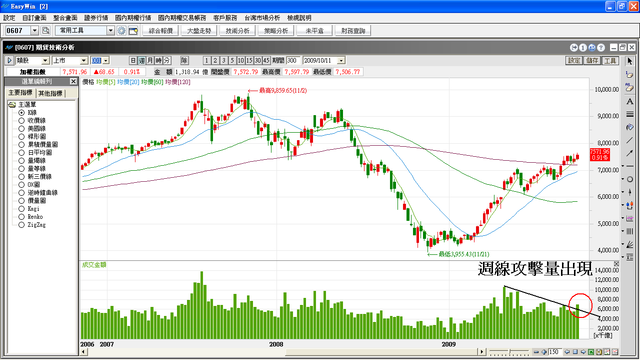This screenshot has height=360, width=640.
Task: Click the window layout icon in toolbar
Action: (133, 31)
